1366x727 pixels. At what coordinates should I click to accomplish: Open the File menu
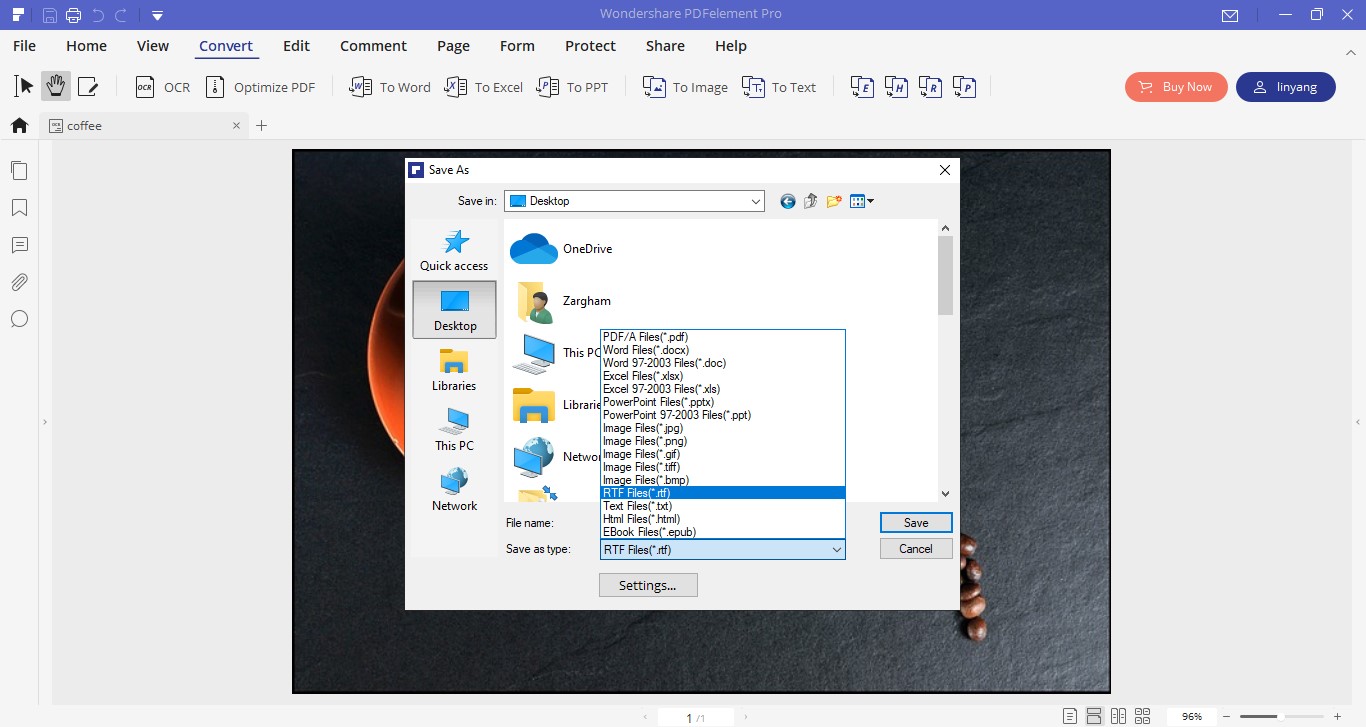click(x=24, y=46)
